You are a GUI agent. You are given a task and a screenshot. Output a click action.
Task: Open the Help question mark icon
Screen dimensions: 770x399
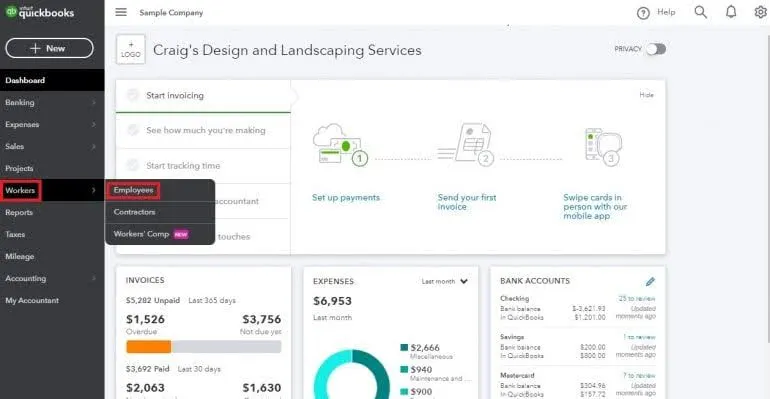643,13
